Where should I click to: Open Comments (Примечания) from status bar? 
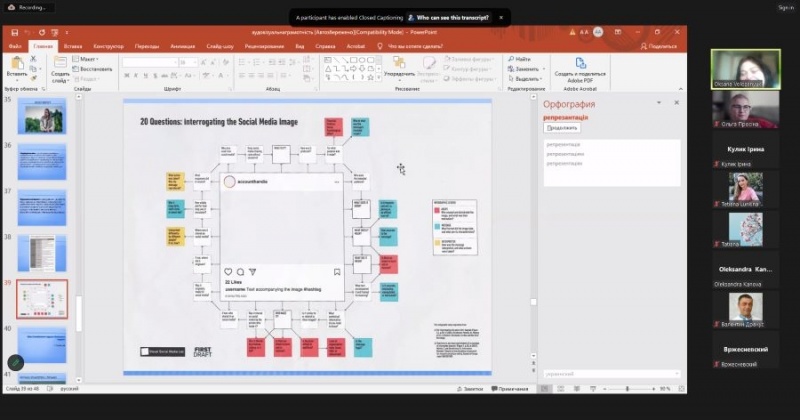coord(508,388)
